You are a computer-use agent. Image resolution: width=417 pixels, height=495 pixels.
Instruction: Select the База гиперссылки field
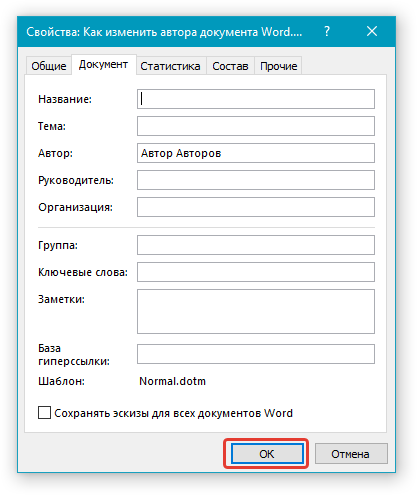point(256,354)
